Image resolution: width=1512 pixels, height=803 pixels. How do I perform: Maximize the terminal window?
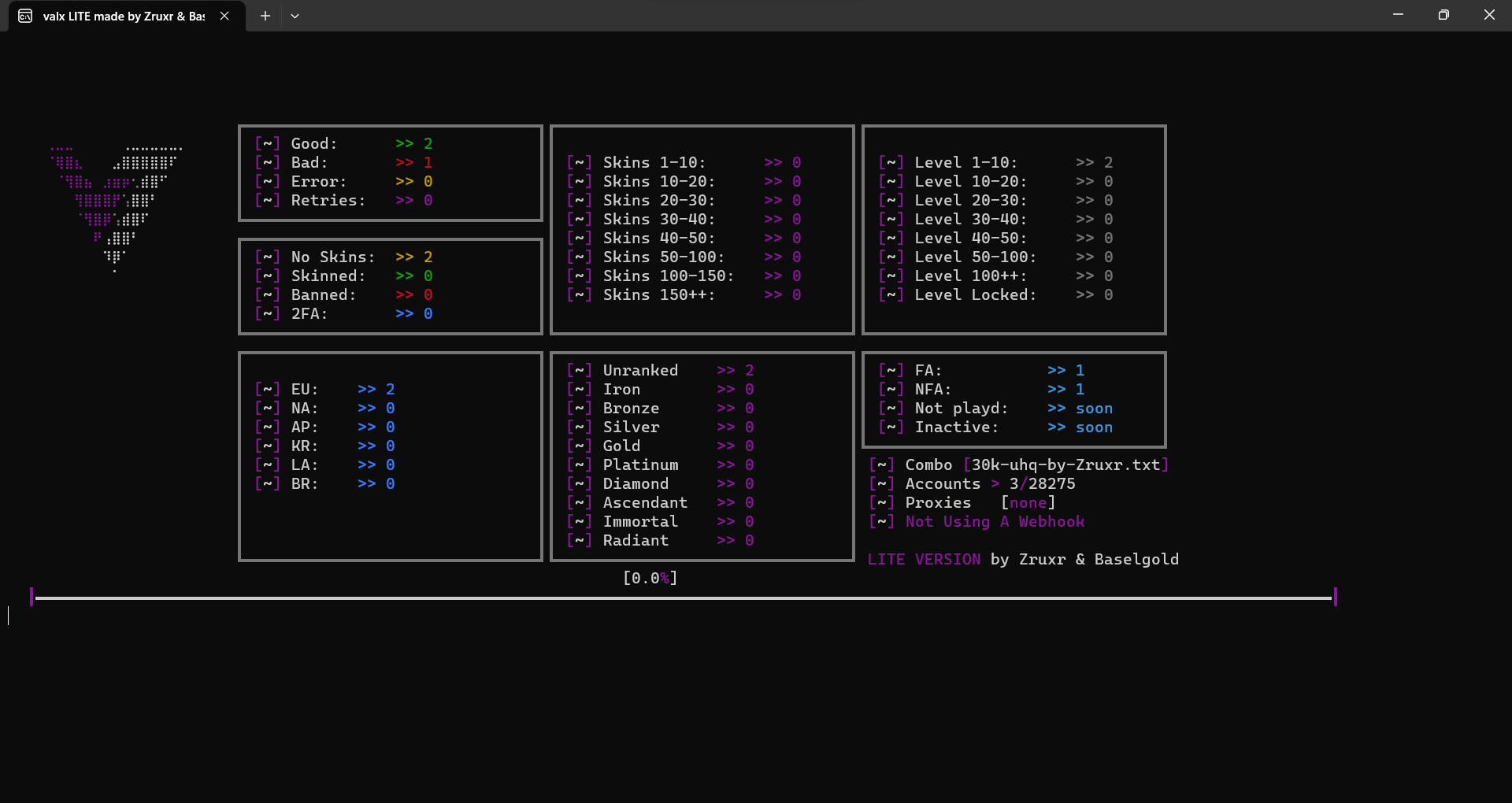click(x=1443, y=15)
